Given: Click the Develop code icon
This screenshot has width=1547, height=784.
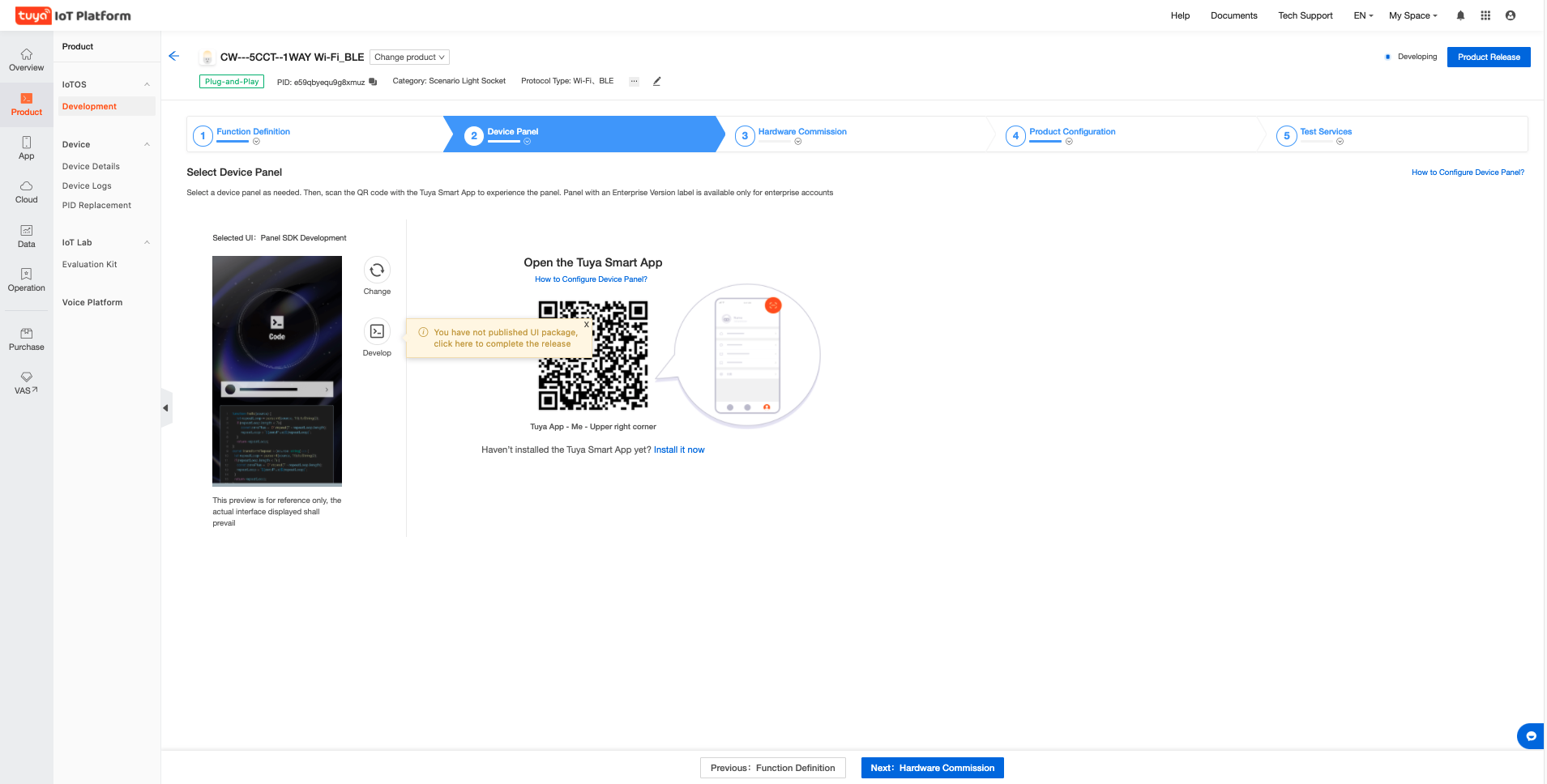Looking at the screenshot, I should click(377, 331).
